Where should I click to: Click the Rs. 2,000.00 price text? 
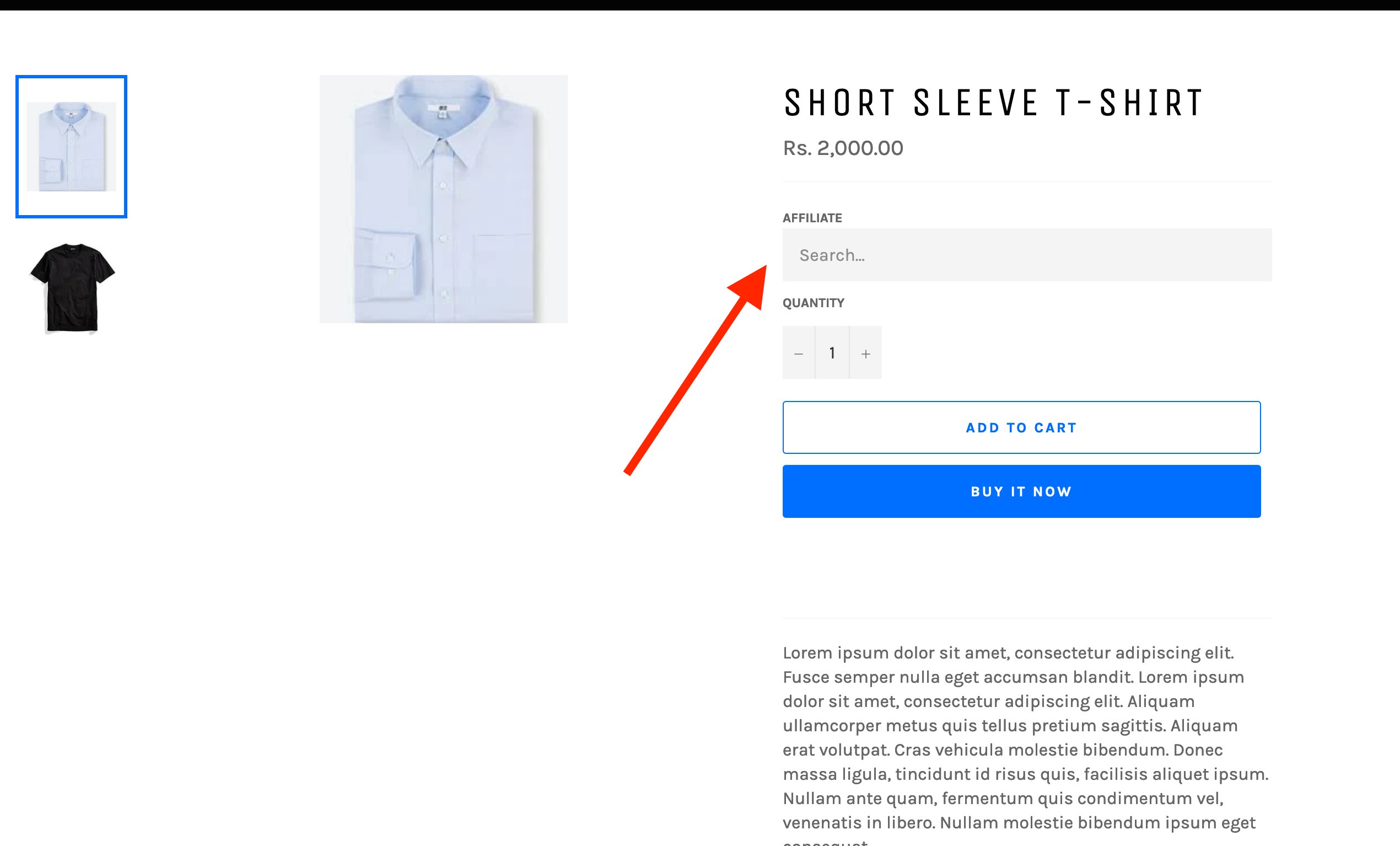click(x=843, y=148)
